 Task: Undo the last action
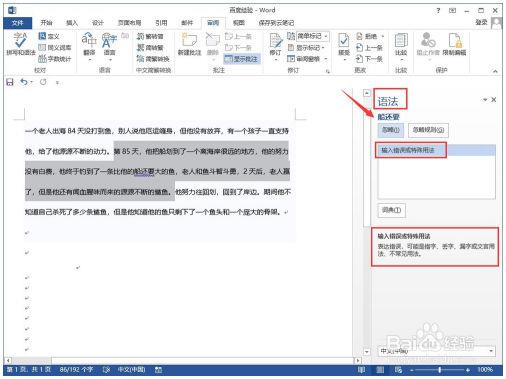click(x=24, y=82)
